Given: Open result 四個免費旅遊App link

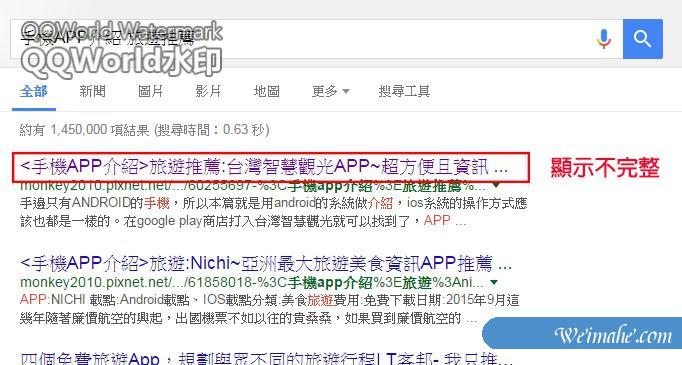Looking at the screenshot, I should pos(266,358).
